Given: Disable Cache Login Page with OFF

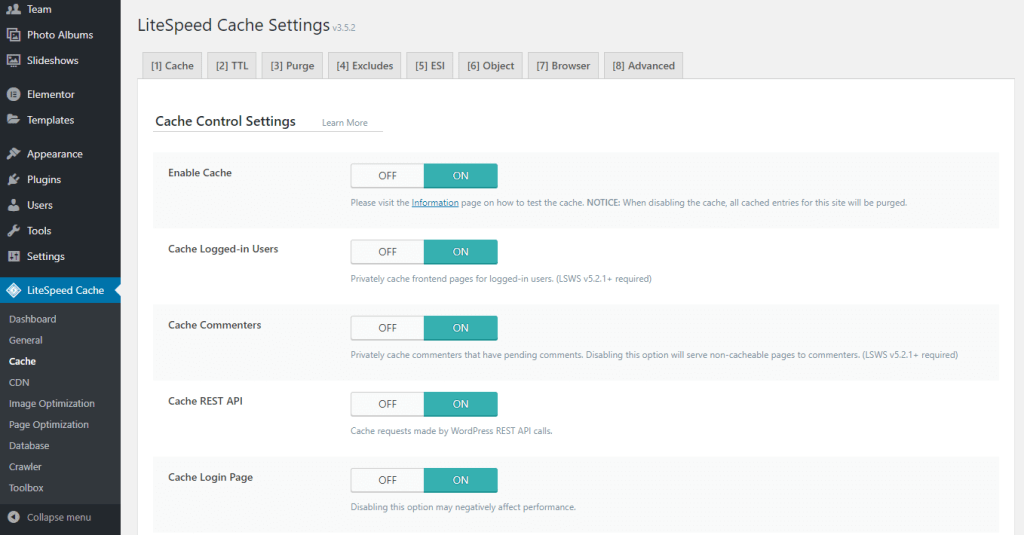Looking at the screenshot, I should click(387, 480).
